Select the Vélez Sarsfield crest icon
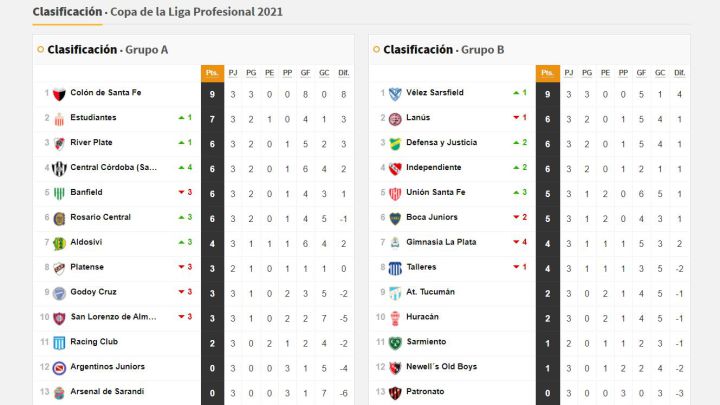The image size is (720, 405). click(395, 94)
